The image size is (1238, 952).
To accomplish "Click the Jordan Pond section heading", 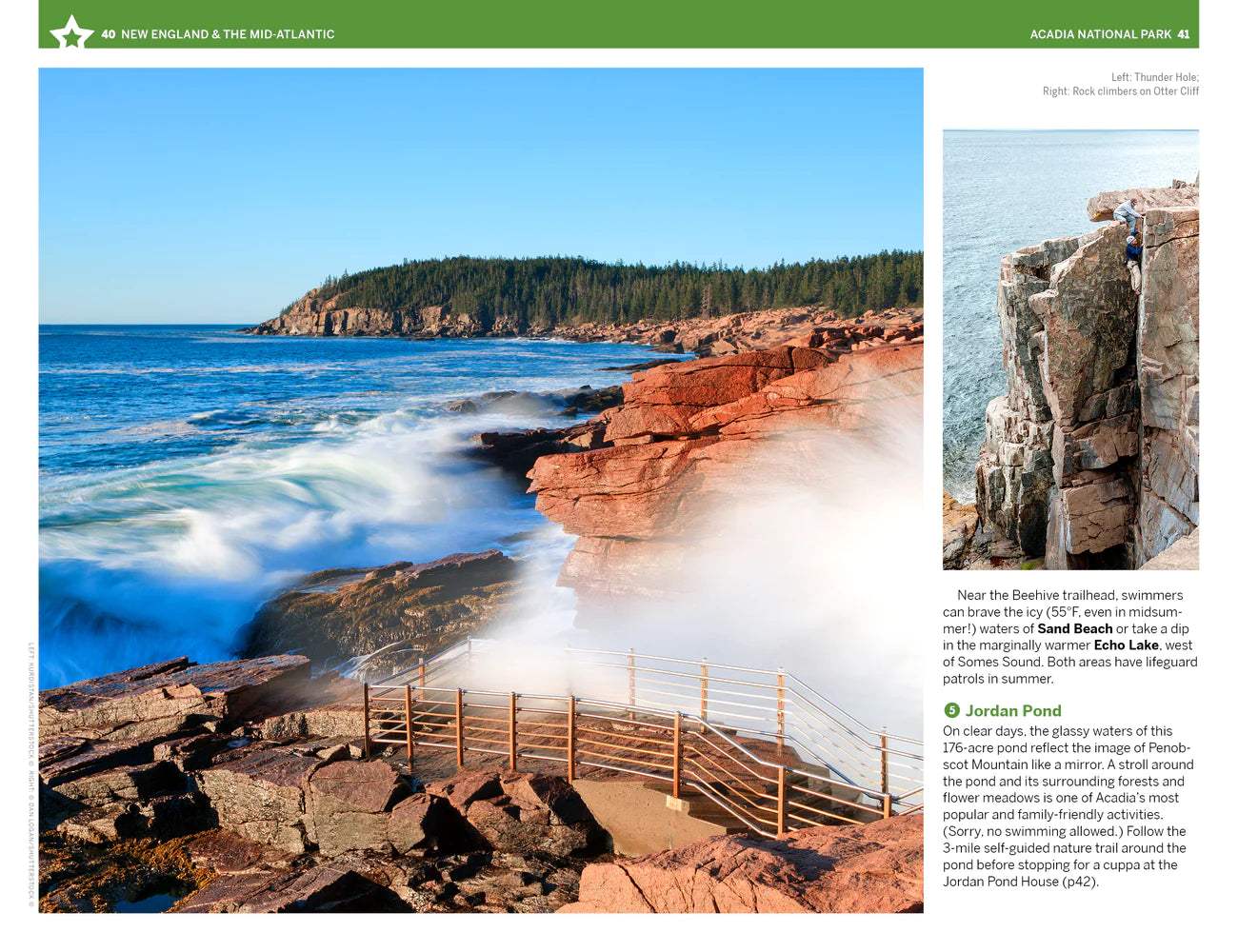I will pyautogui.click(x=1013, y=710).
